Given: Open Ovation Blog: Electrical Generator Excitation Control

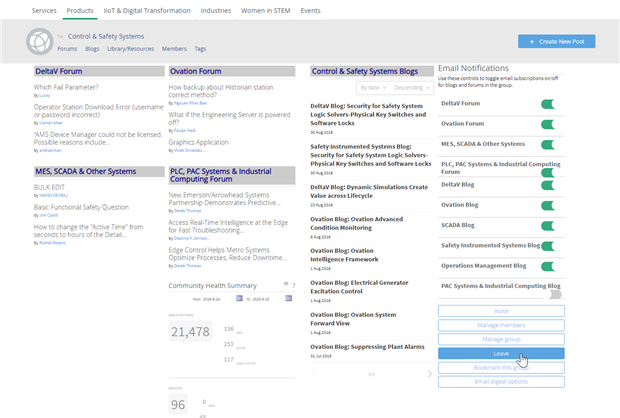Looking at the screenshot, I should coord(359,287).
